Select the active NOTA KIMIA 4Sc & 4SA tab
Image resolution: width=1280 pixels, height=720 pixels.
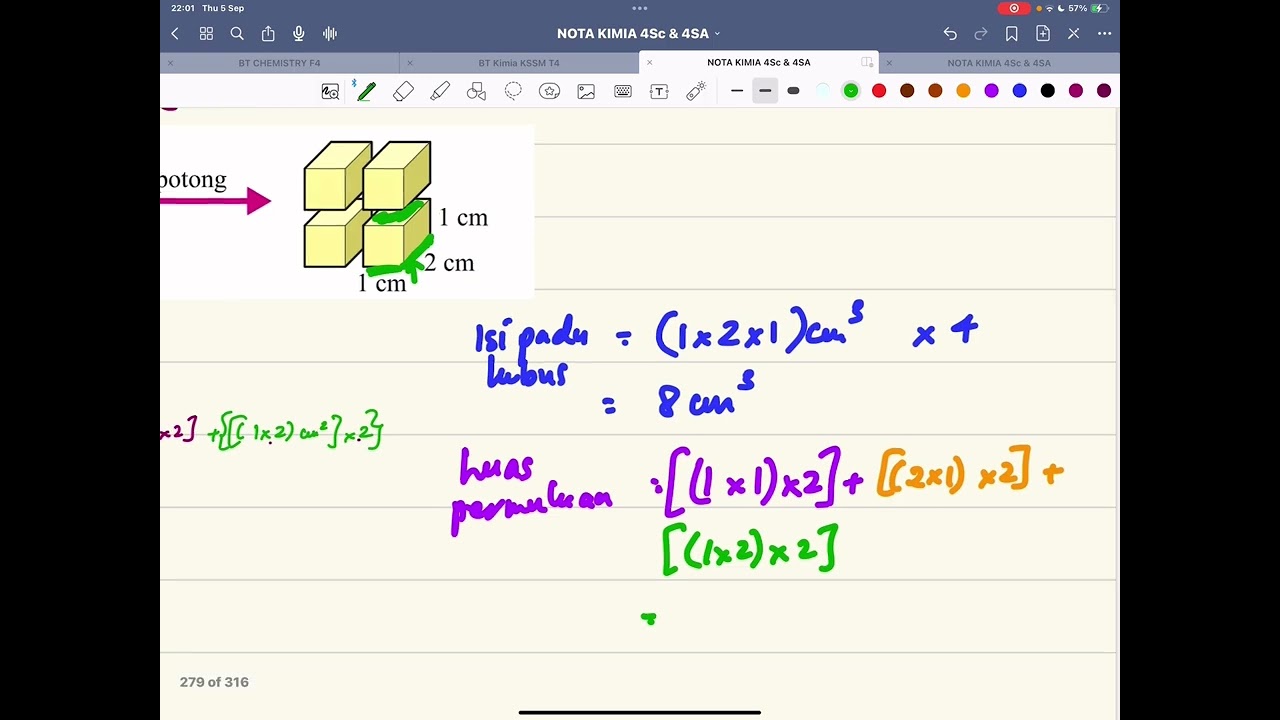759,63
